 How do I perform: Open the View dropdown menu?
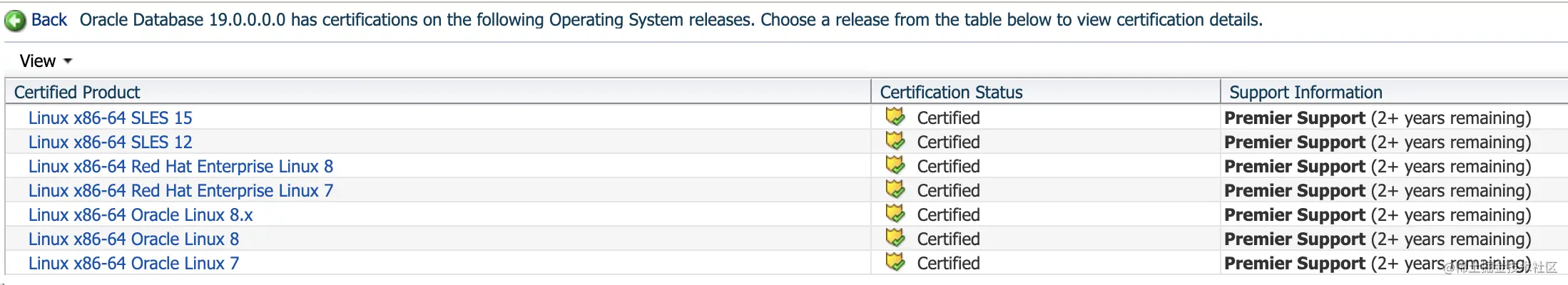[x=46, y=61]
